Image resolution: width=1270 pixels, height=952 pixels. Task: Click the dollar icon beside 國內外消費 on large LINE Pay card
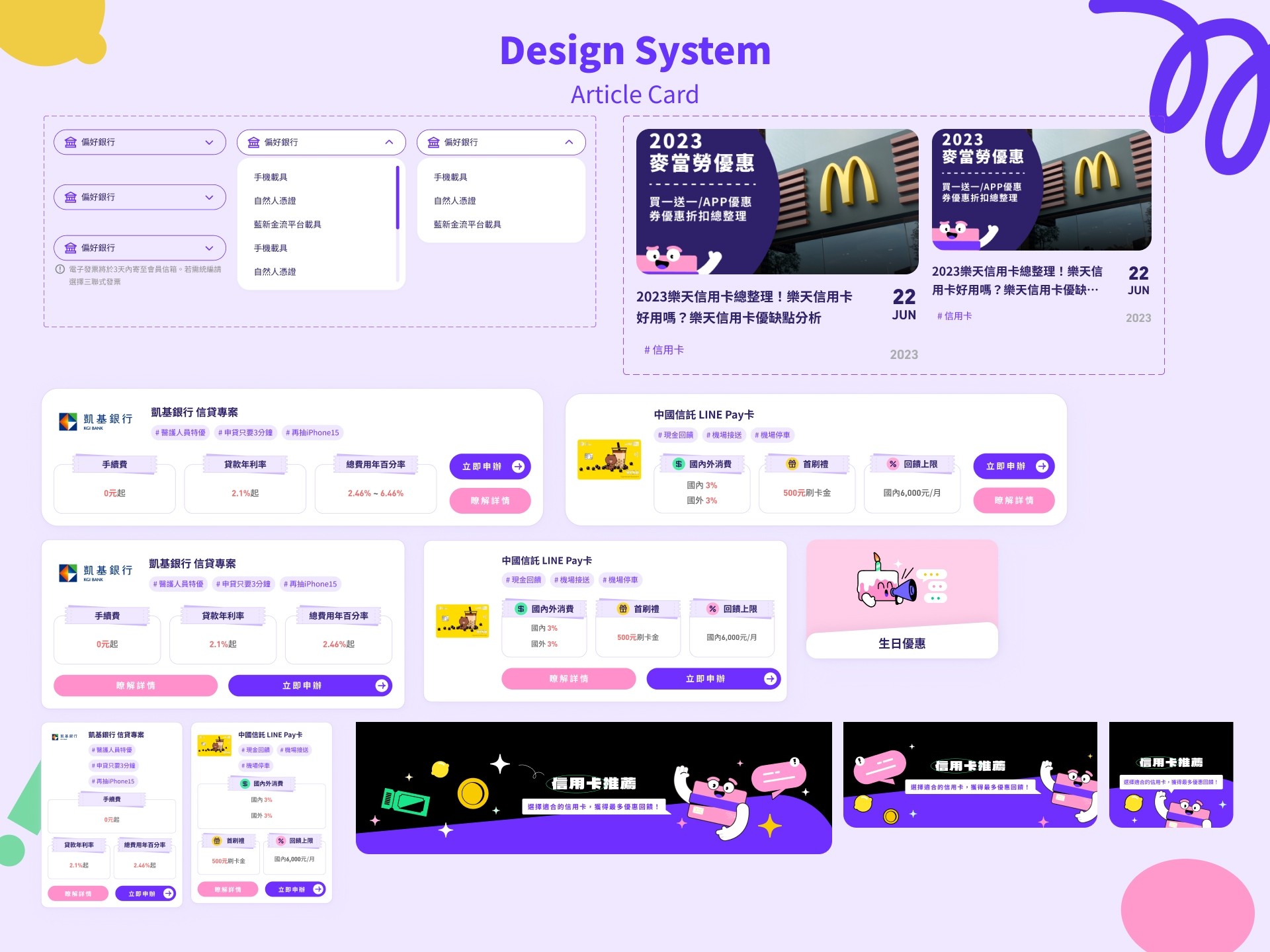point(679,464)
